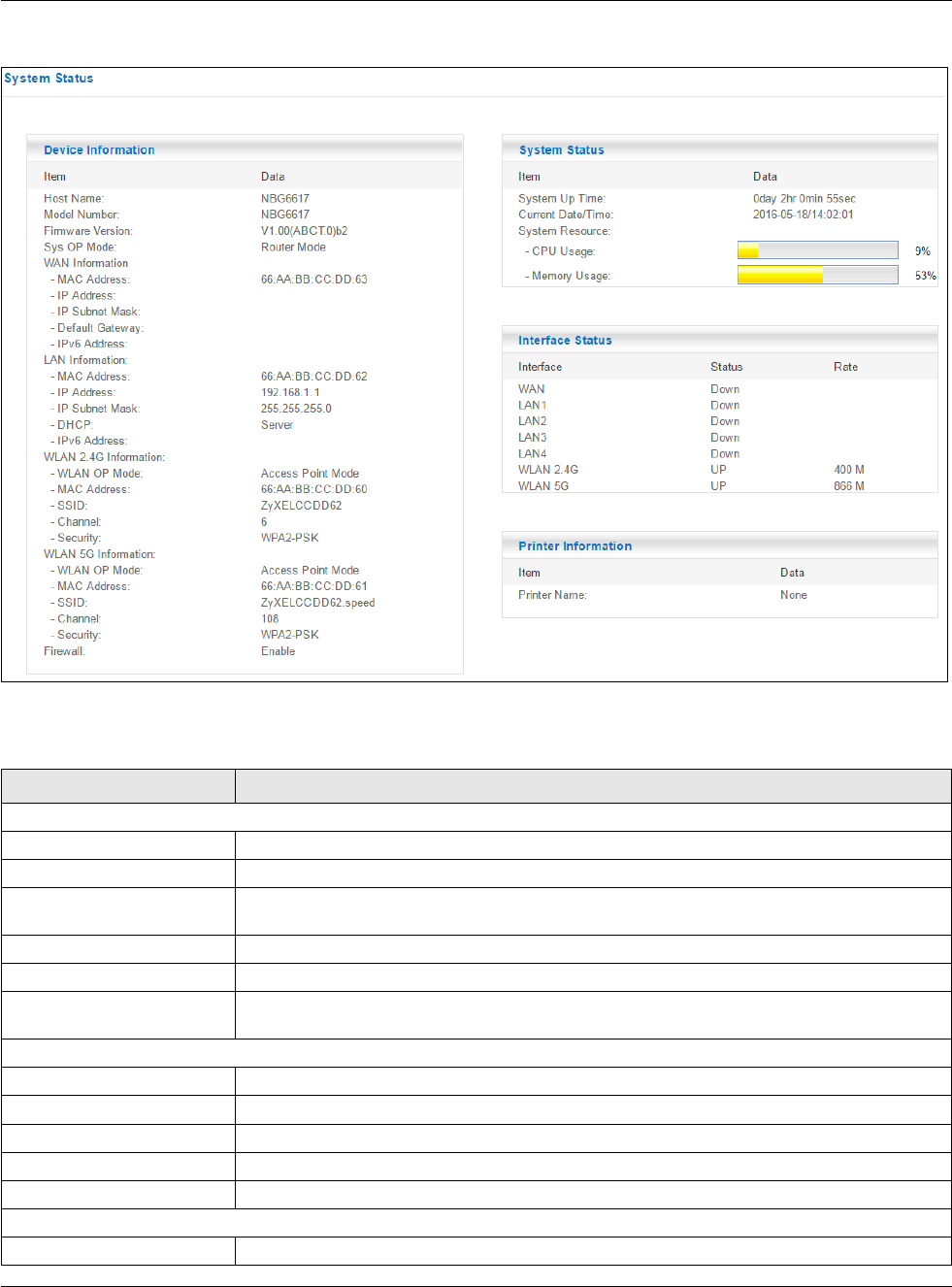Click the Sys OP Mode label

point(80,247)
